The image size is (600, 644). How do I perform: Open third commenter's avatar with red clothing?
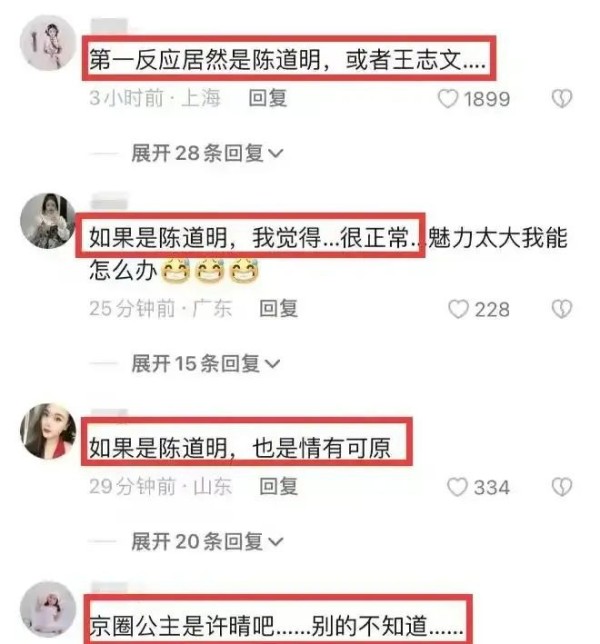(48, 431)
